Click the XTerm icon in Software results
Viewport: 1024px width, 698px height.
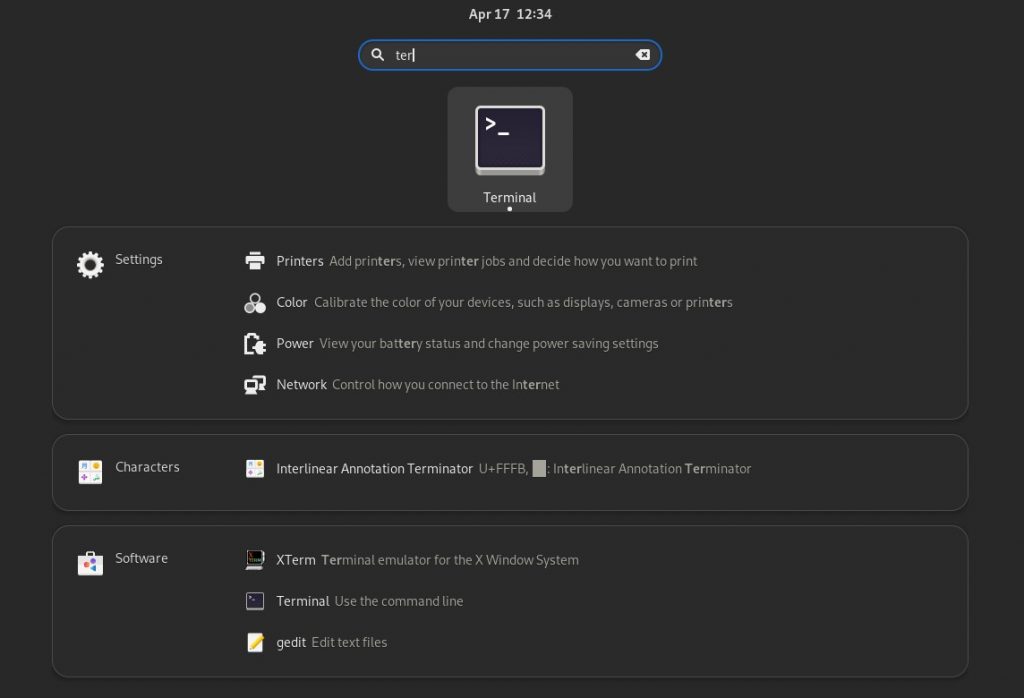point(255,560)
